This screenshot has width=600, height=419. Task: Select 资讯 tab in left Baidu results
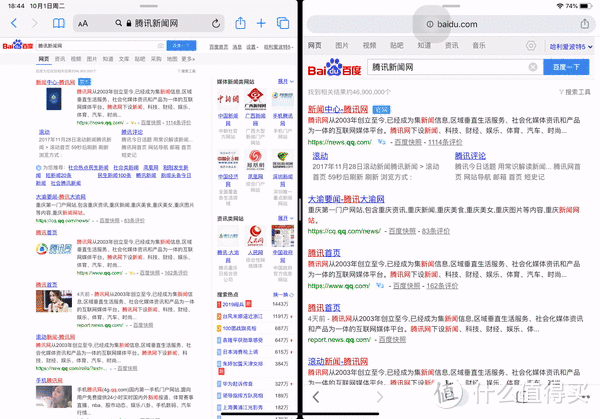pyautogui.click(x=60, y=59)
